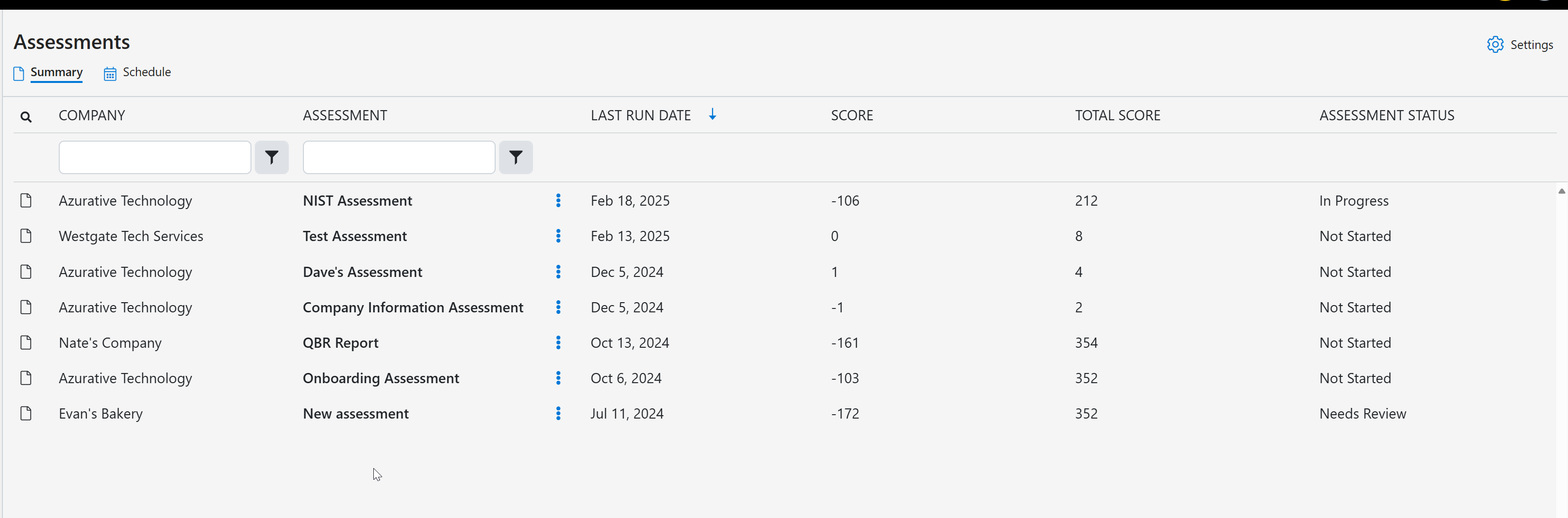
Task: Click the Jul 11, 2024 date cell
Action: click(x=627, y=413)
